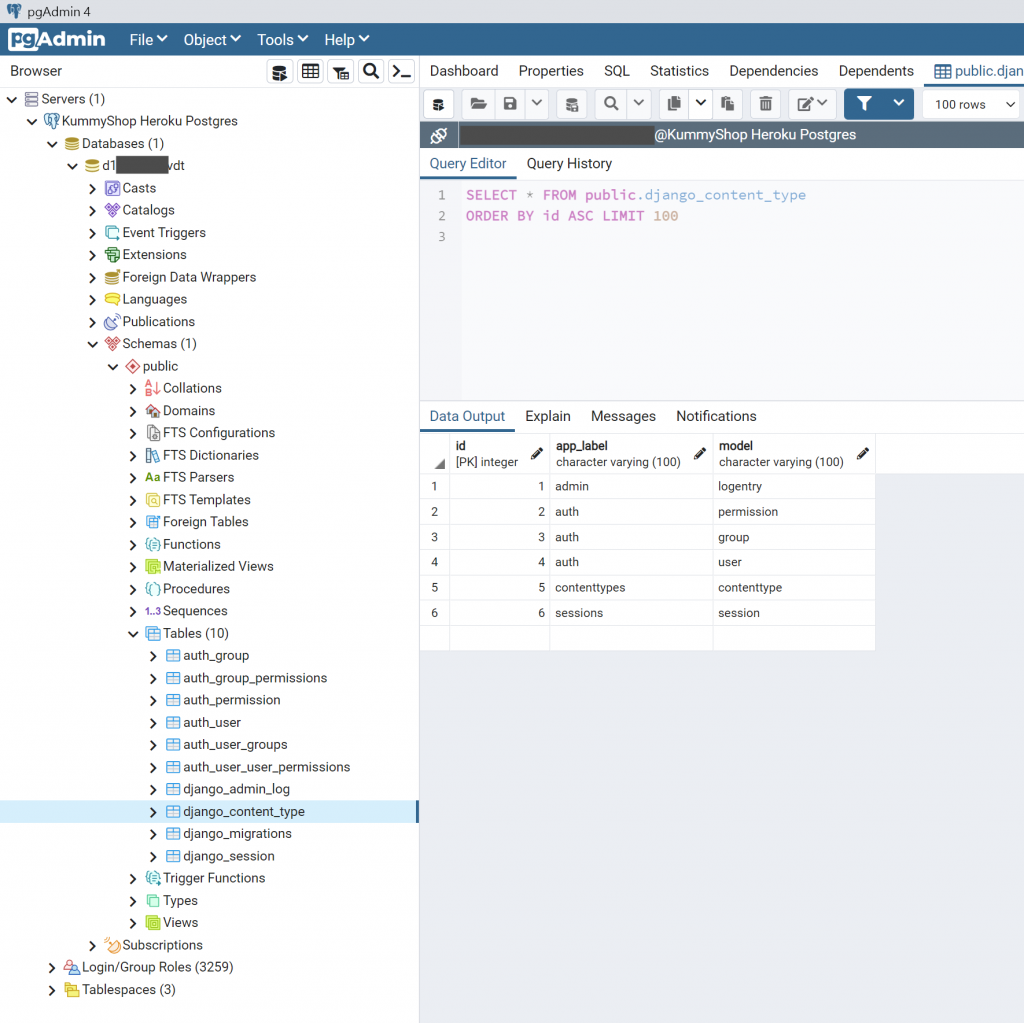Screen dimensions: 1024x1023
Task: Click the Find magnifier icon in query toolbar
Action: tap(611, 104)
